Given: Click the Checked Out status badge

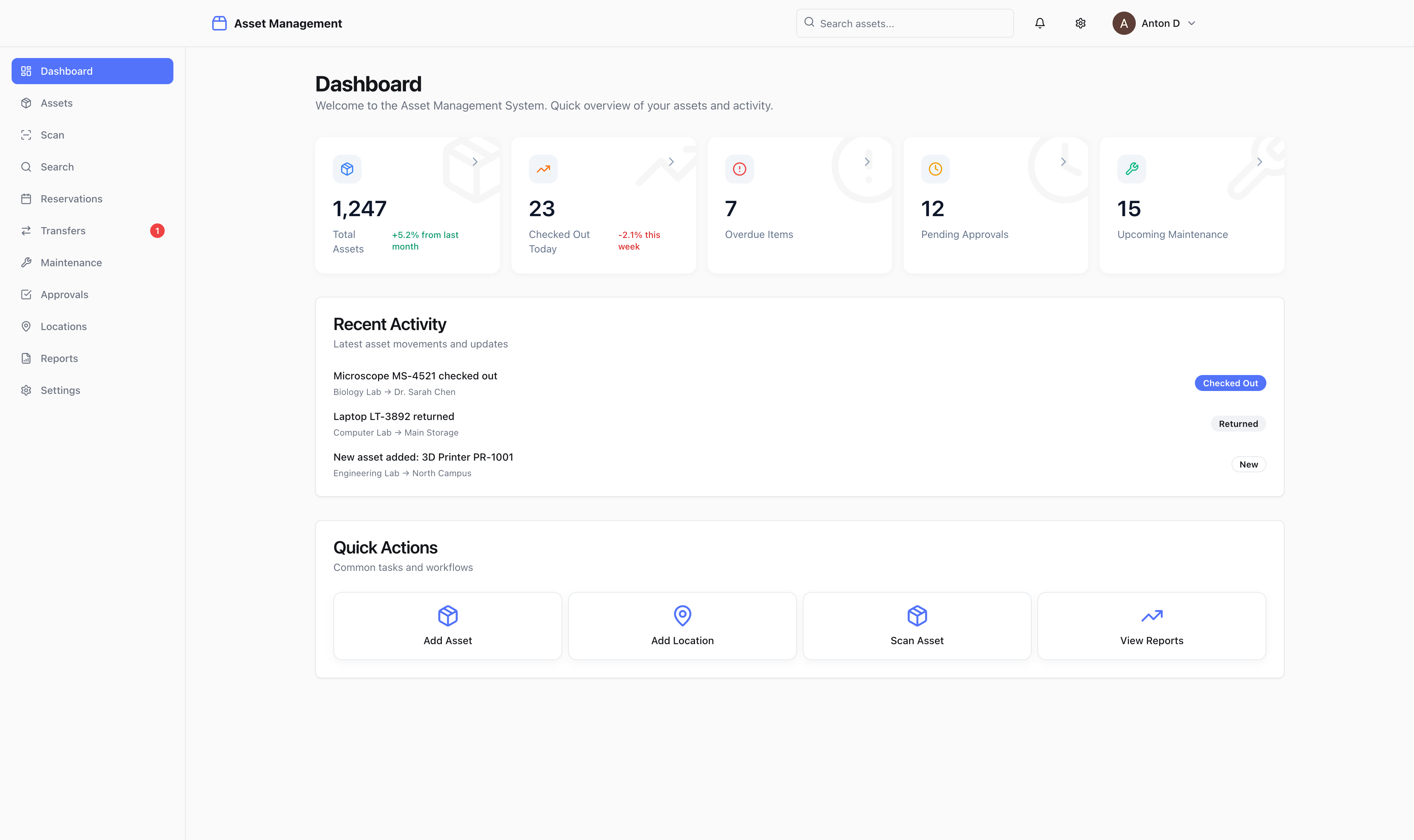Looking at the screenshot, I should click(x=1229, y=383).
